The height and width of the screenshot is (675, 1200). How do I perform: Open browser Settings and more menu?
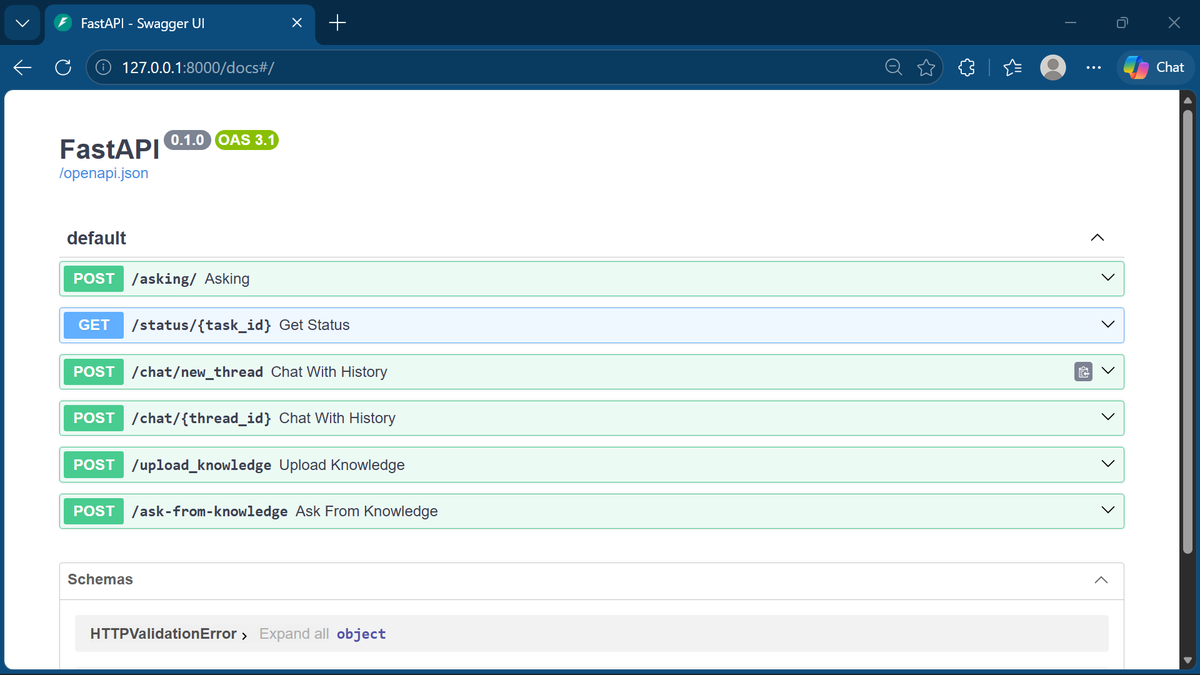tap(1093, 67)
